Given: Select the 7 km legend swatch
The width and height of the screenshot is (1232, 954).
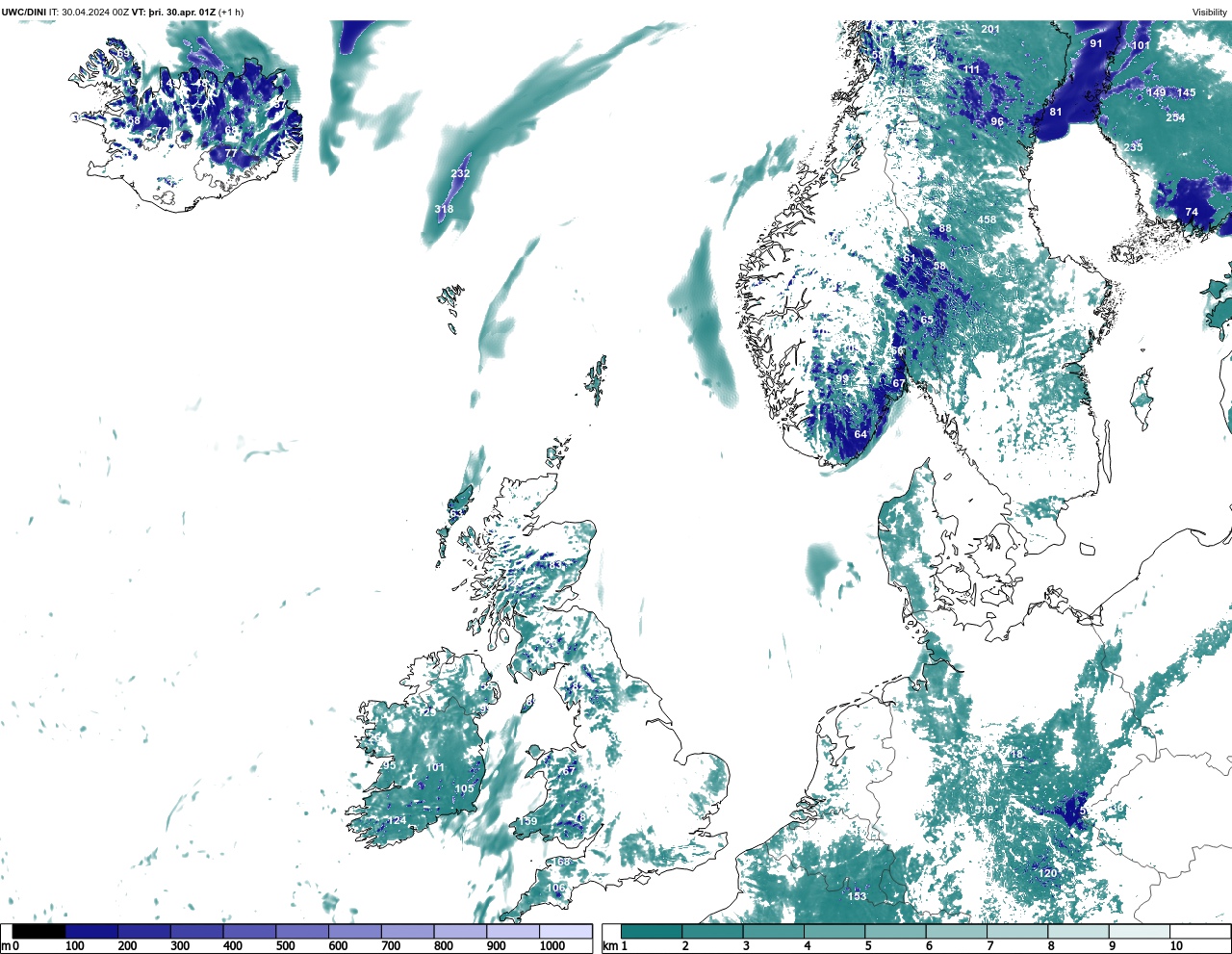Looking at the screenshot, I should pyautogui.click(x=1017, y=931).
